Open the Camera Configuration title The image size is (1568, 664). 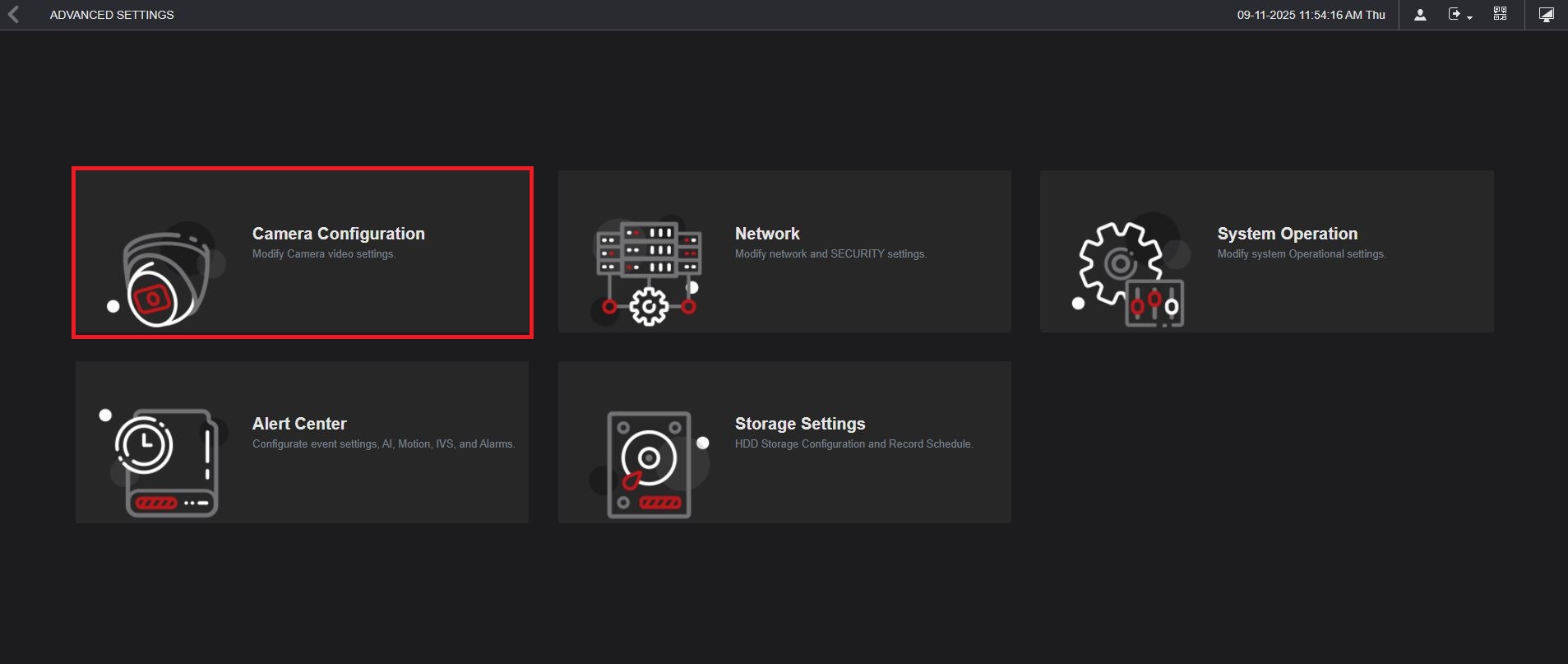(x=338, y=234)
